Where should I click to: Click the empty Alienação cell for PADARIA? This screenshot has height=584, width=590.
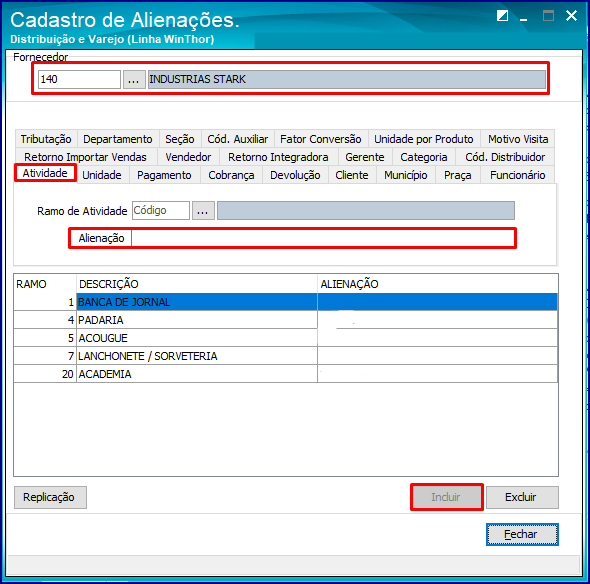(438, 320)
